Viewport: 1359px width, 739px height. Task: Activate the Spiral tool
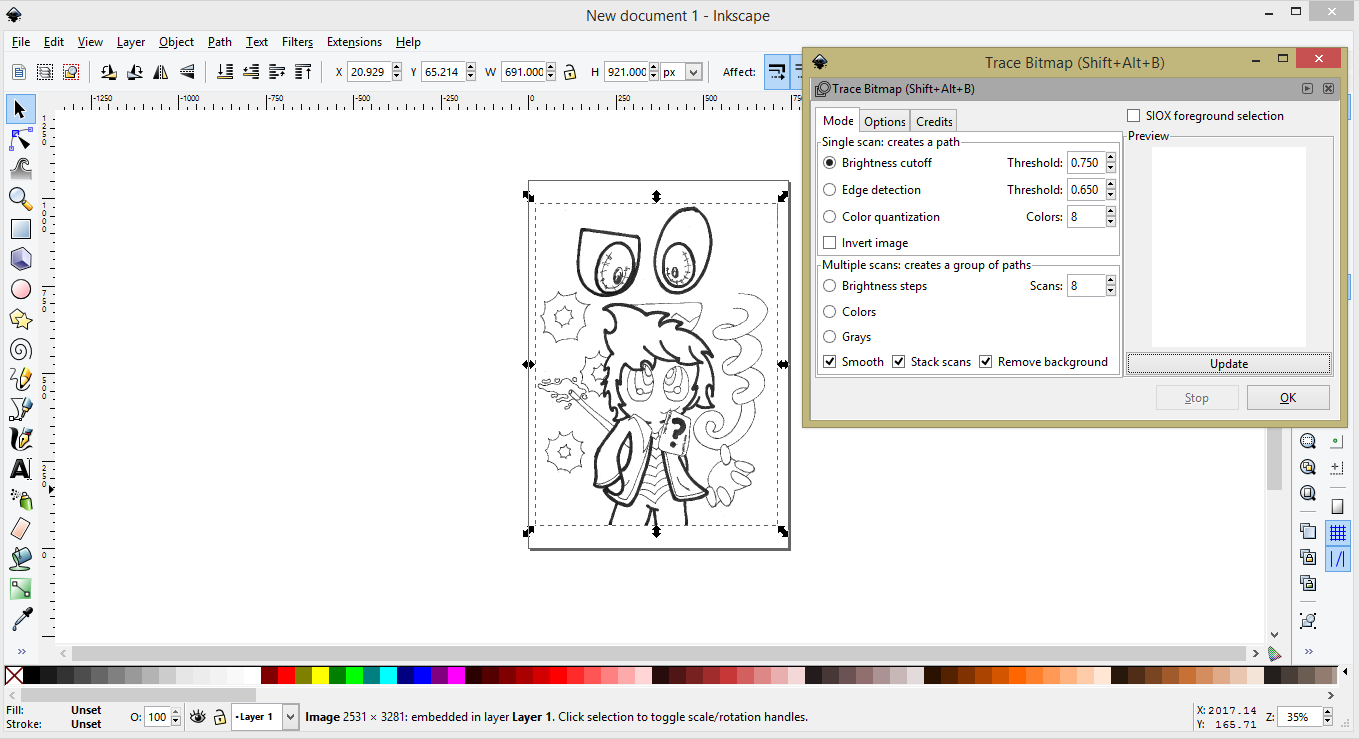20,349
